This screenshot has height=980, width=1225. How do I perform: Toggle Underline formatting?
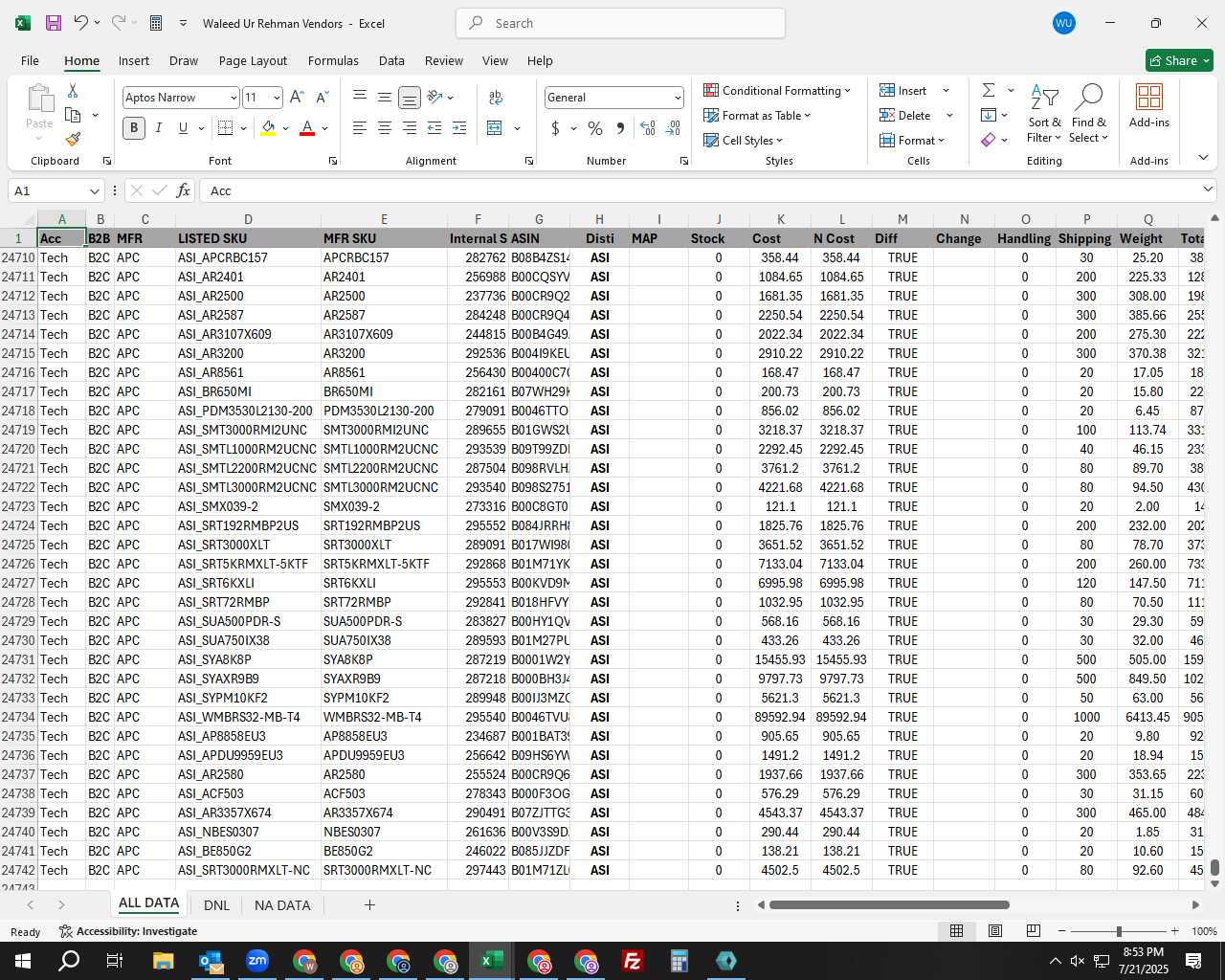183,127
